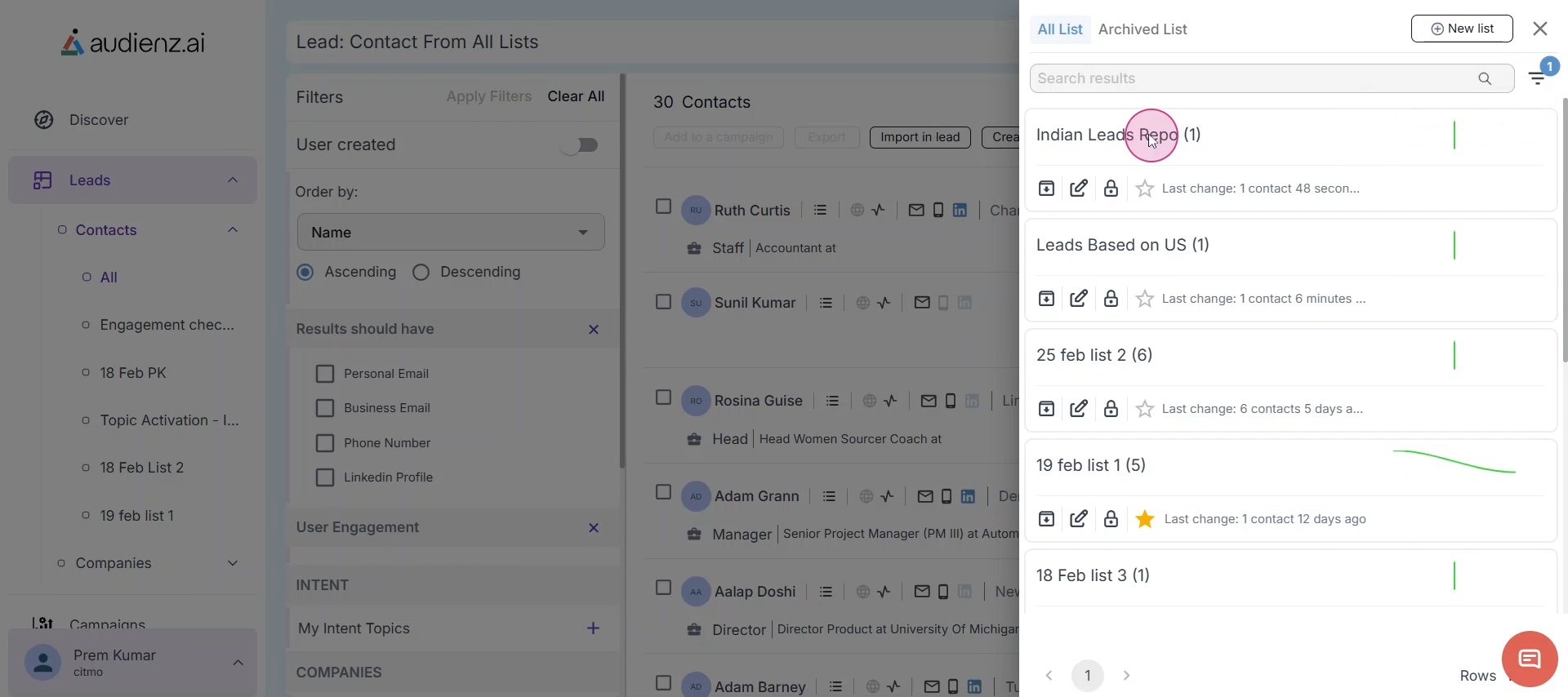
Task: Click Sunil Kumar's globe icon
Action: 862,303
